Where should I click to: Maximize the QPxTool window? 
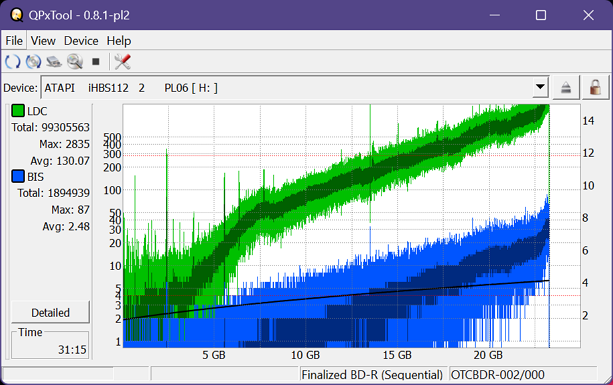pyautogui.click(x=541, y=15)
